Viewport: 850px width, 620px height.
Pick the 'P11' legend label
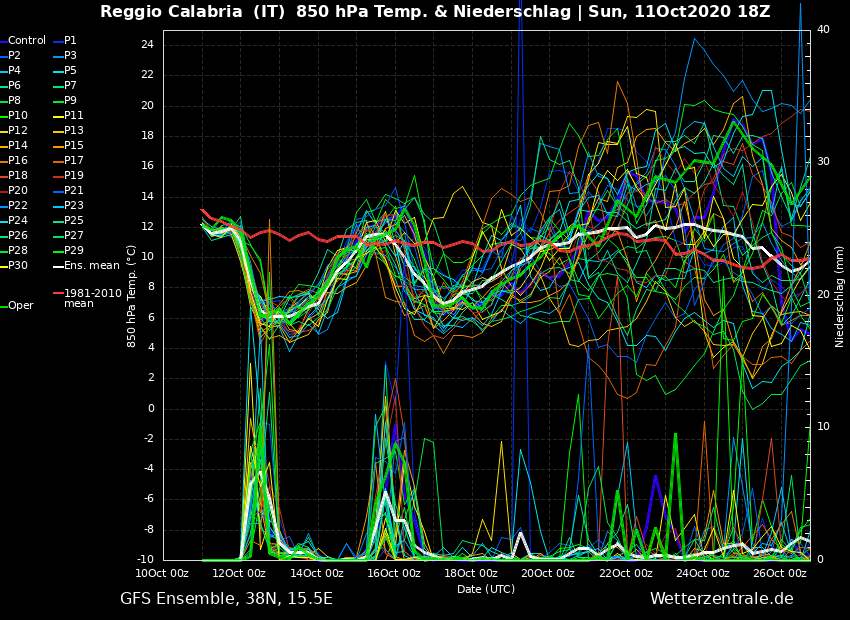coord(74,115)
